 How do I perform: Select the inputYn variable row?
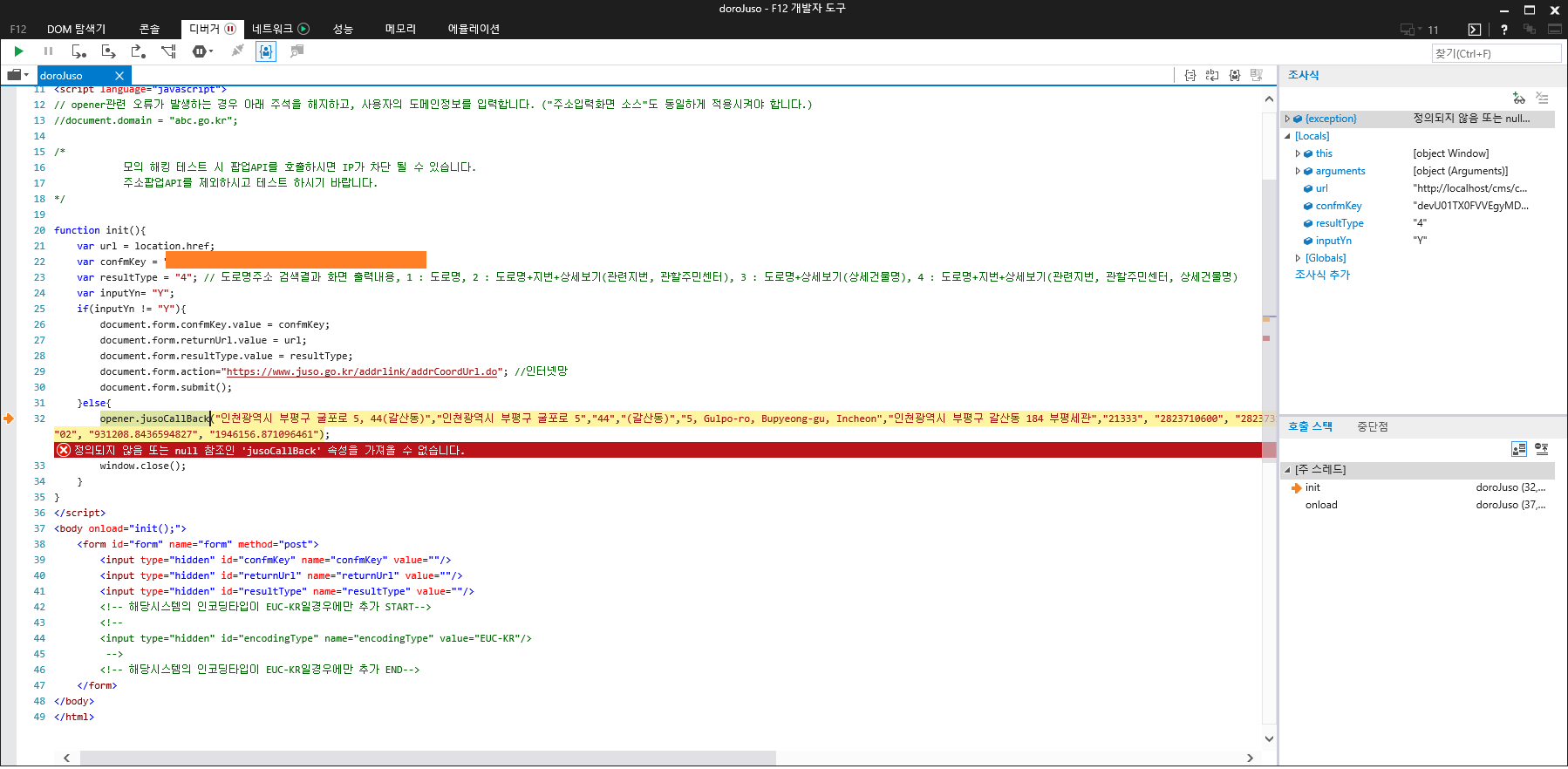1417,241
